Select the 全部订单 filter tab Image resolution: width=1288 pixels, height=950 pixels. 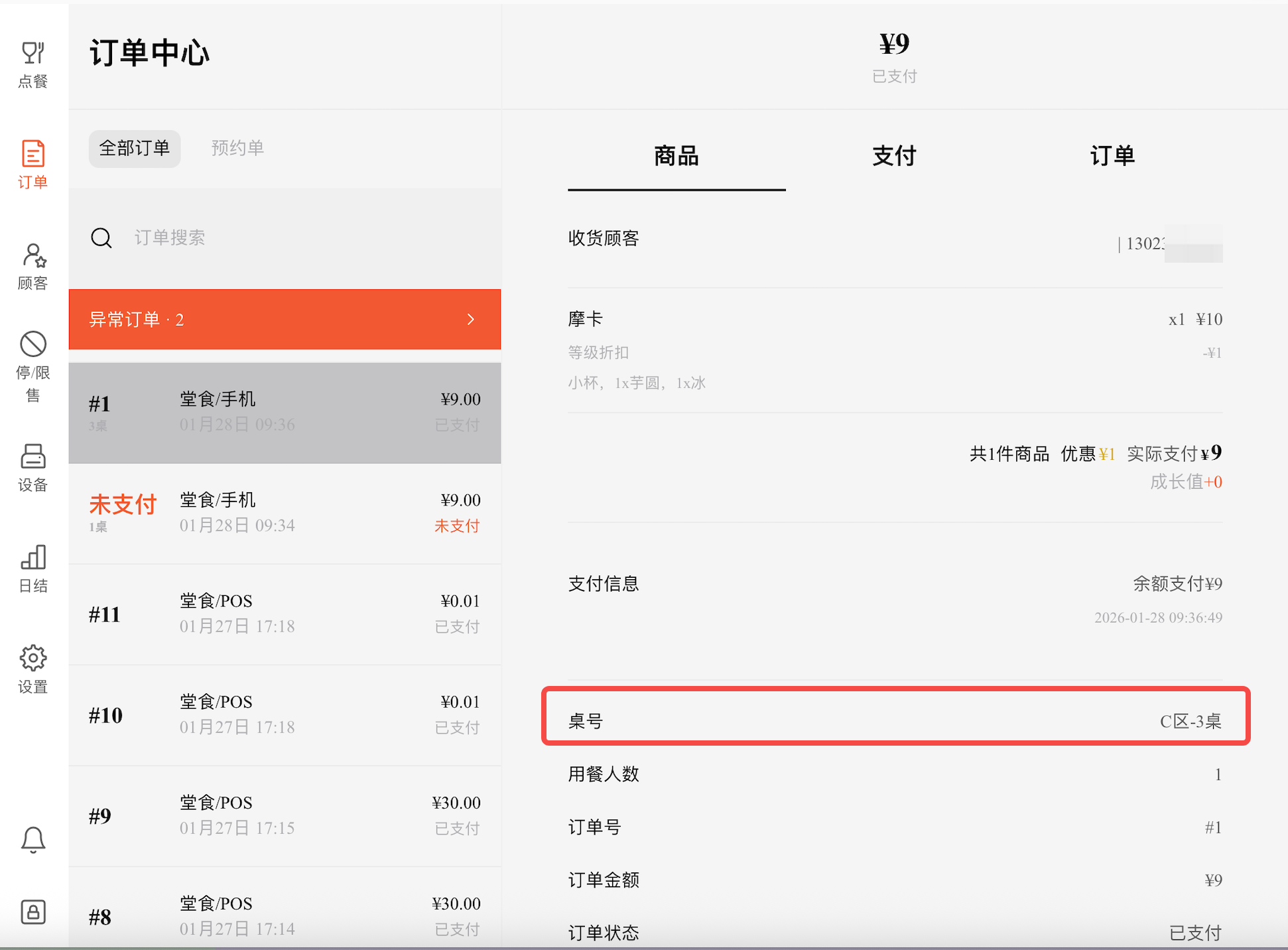tap(135, 148)
